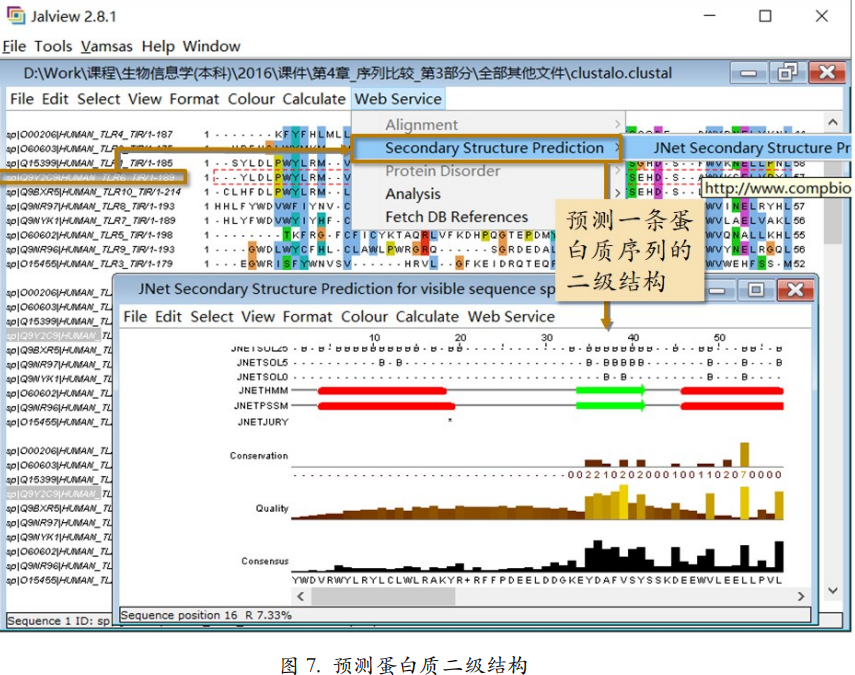Viewport: 855px width, 675px height.
Task: Click Web Service menu in clustalo.clustal window
Action: [x=398, y=99]
